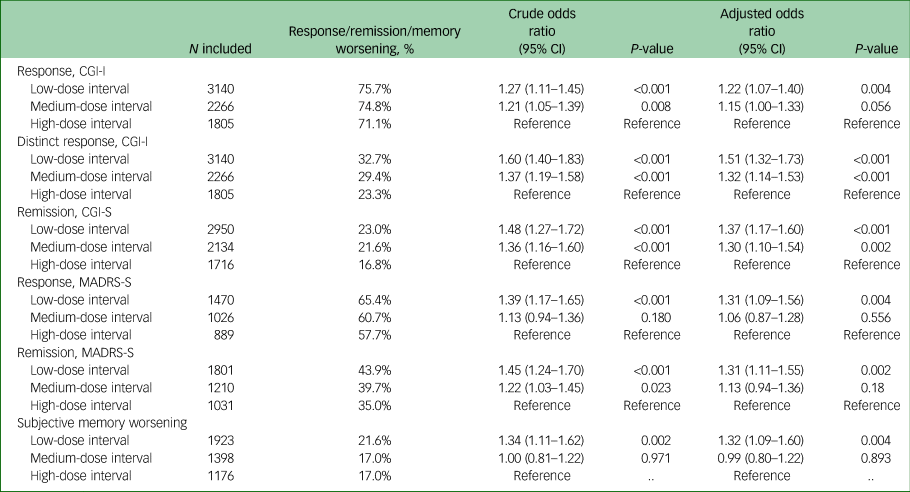Click the 'Response/remission/memory worsening, %' column header

point(374,40)
